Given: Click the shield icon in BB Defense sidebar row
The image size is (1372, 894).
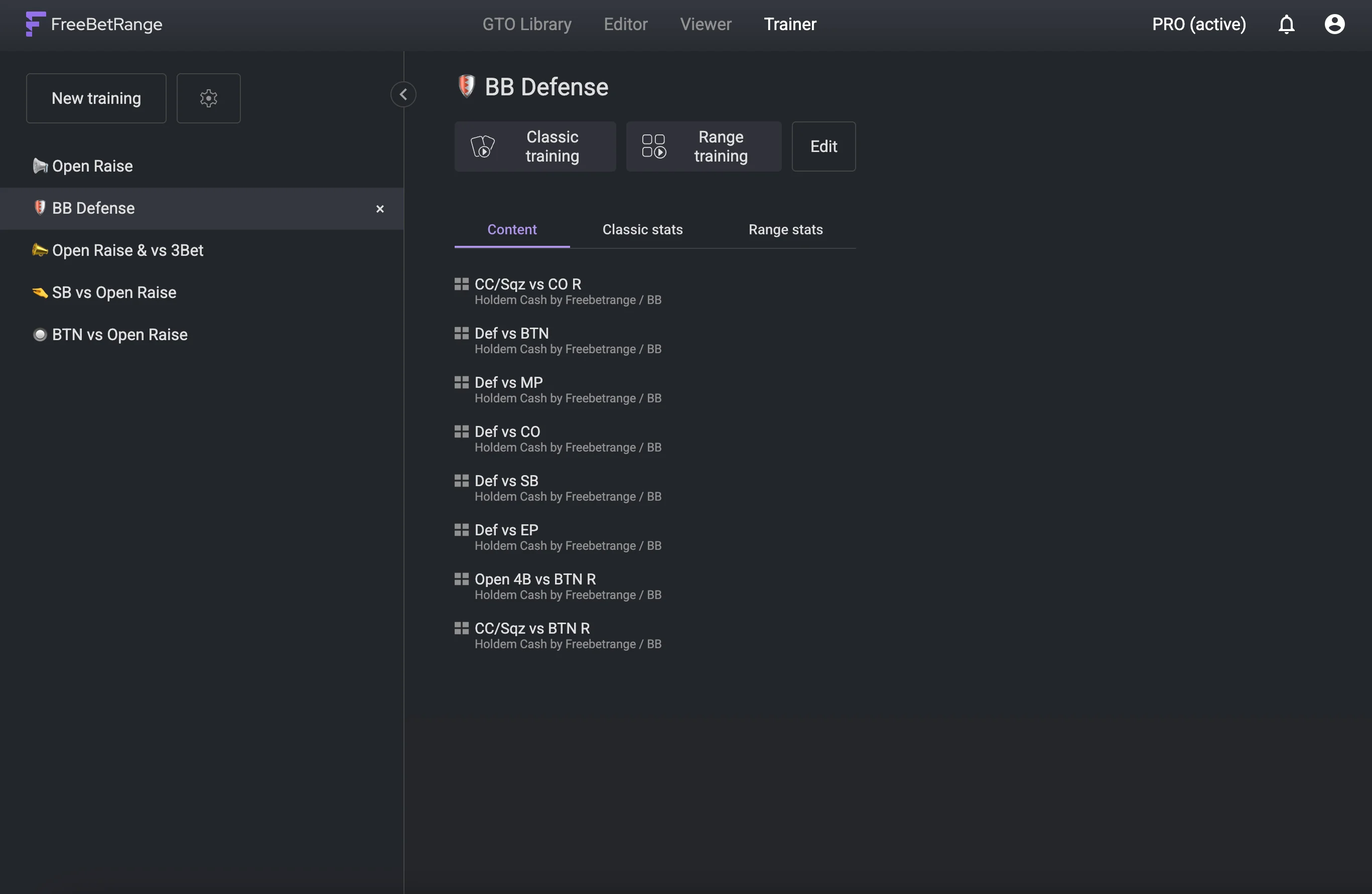Looking at the screenshot, I should pyautogui.click(x=40, y=208).
